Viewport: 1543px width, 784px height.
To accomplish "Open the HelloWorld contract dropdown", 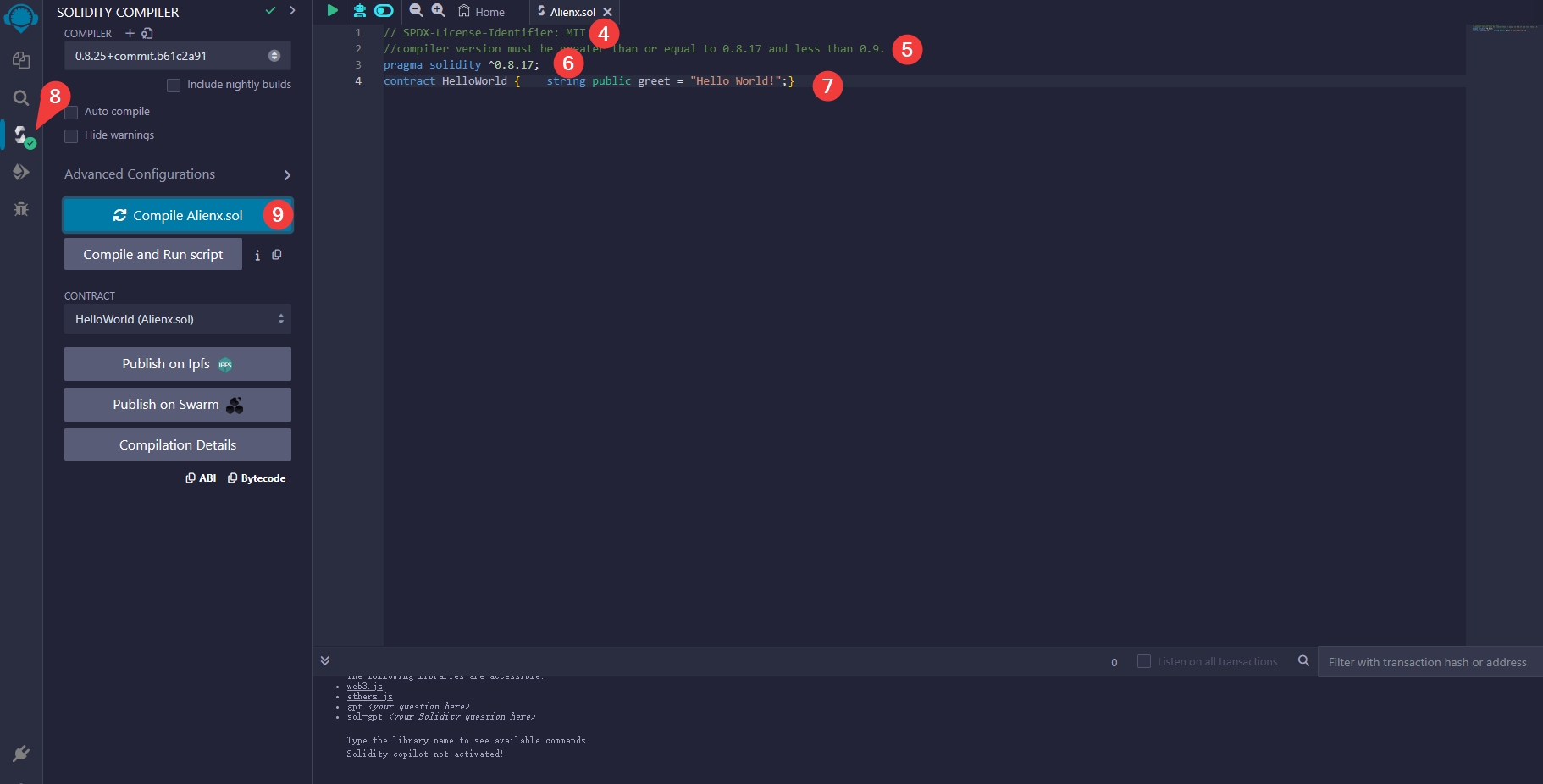I will coord(177,319).
